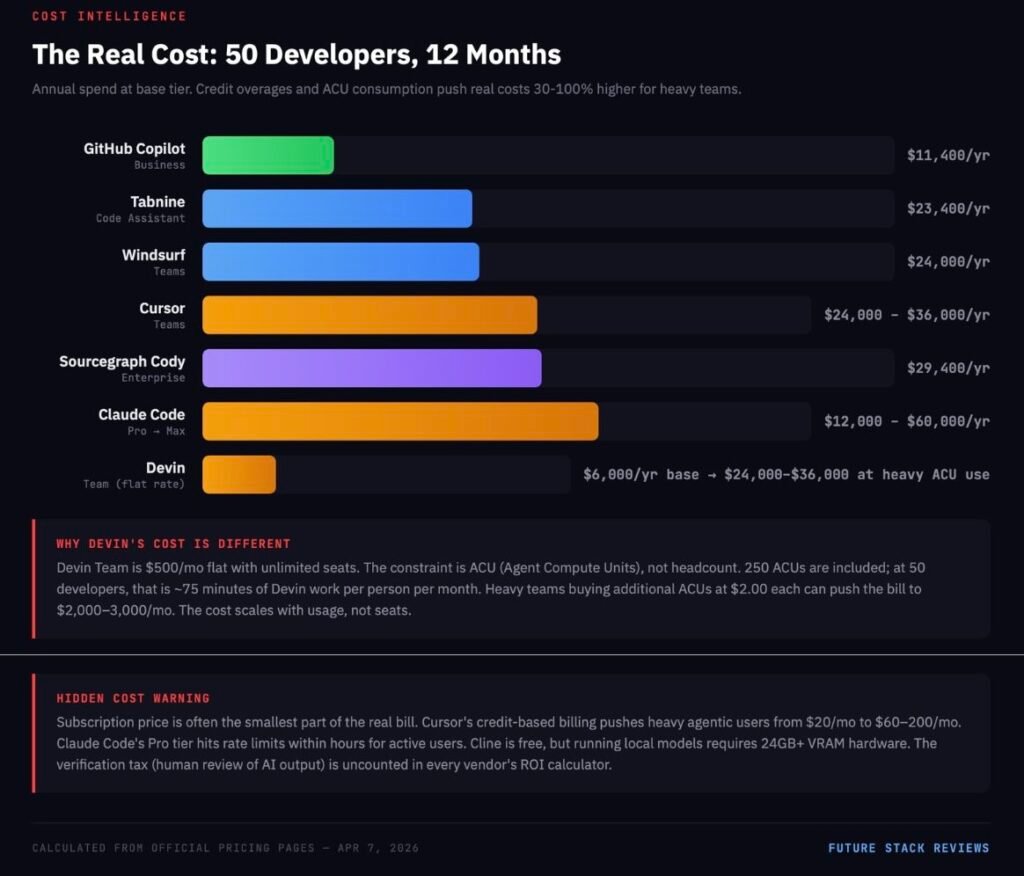Viewport: 1024px width, 876px height.
Task: Click the $29,400/yr Sourcegraph Cody figure
Action: tap(946, 367)
